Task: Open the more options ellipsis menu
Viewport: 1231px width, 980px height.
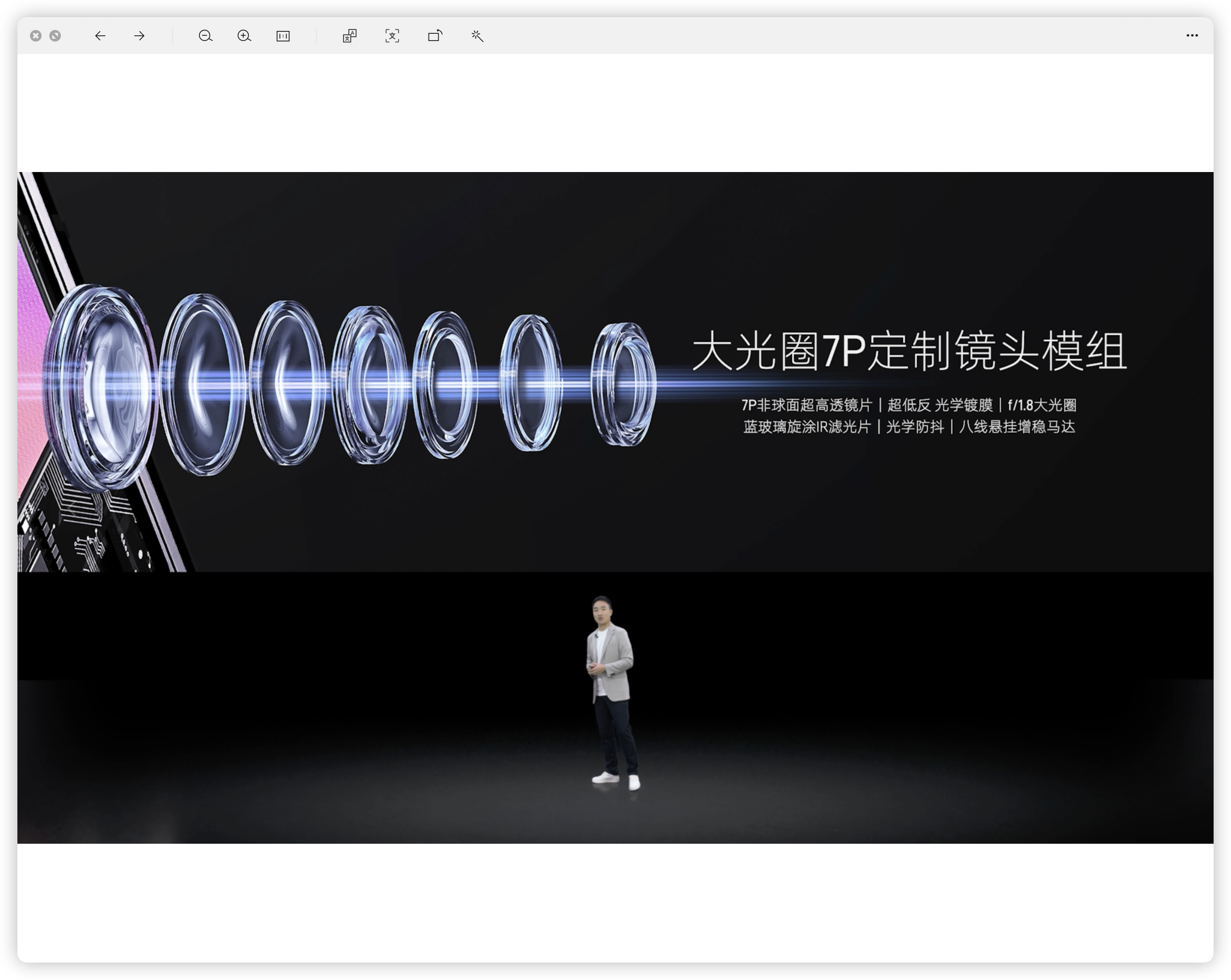Action: point(1192,35)
